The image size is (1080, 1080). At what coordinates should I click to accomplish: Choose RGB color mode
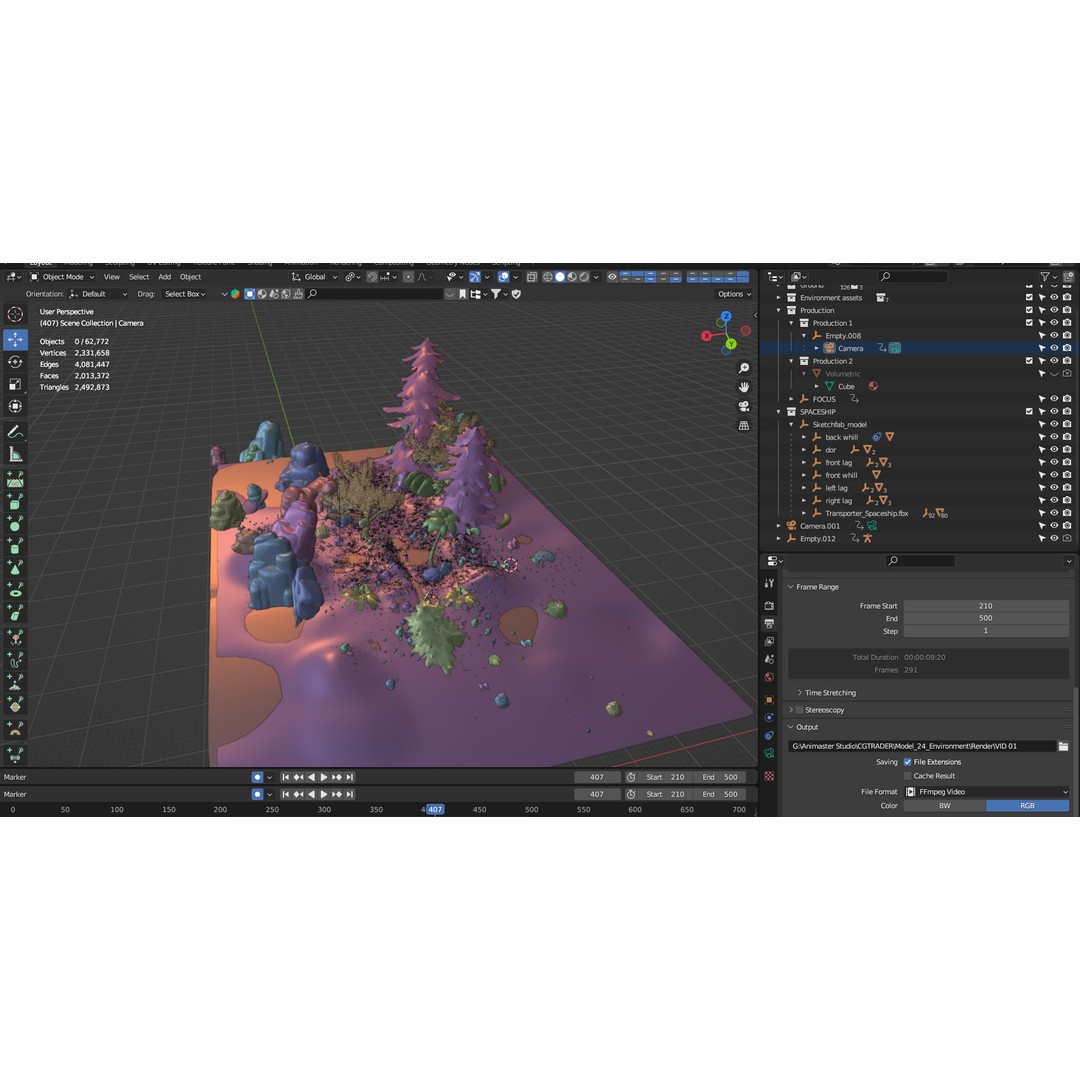coord(1027,805)
